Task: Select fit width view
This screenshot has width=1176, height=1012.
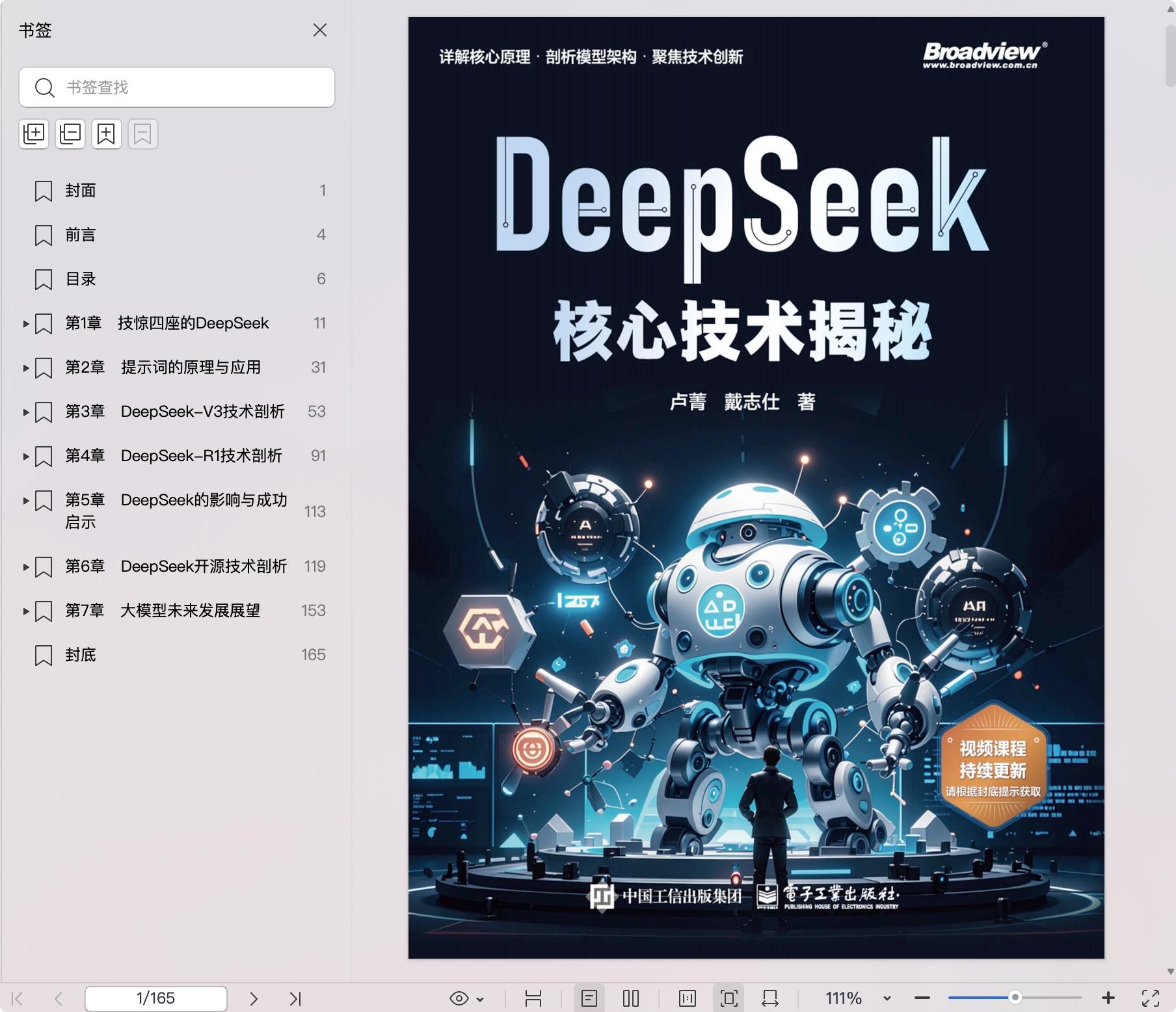Action: tap(770, 998)
